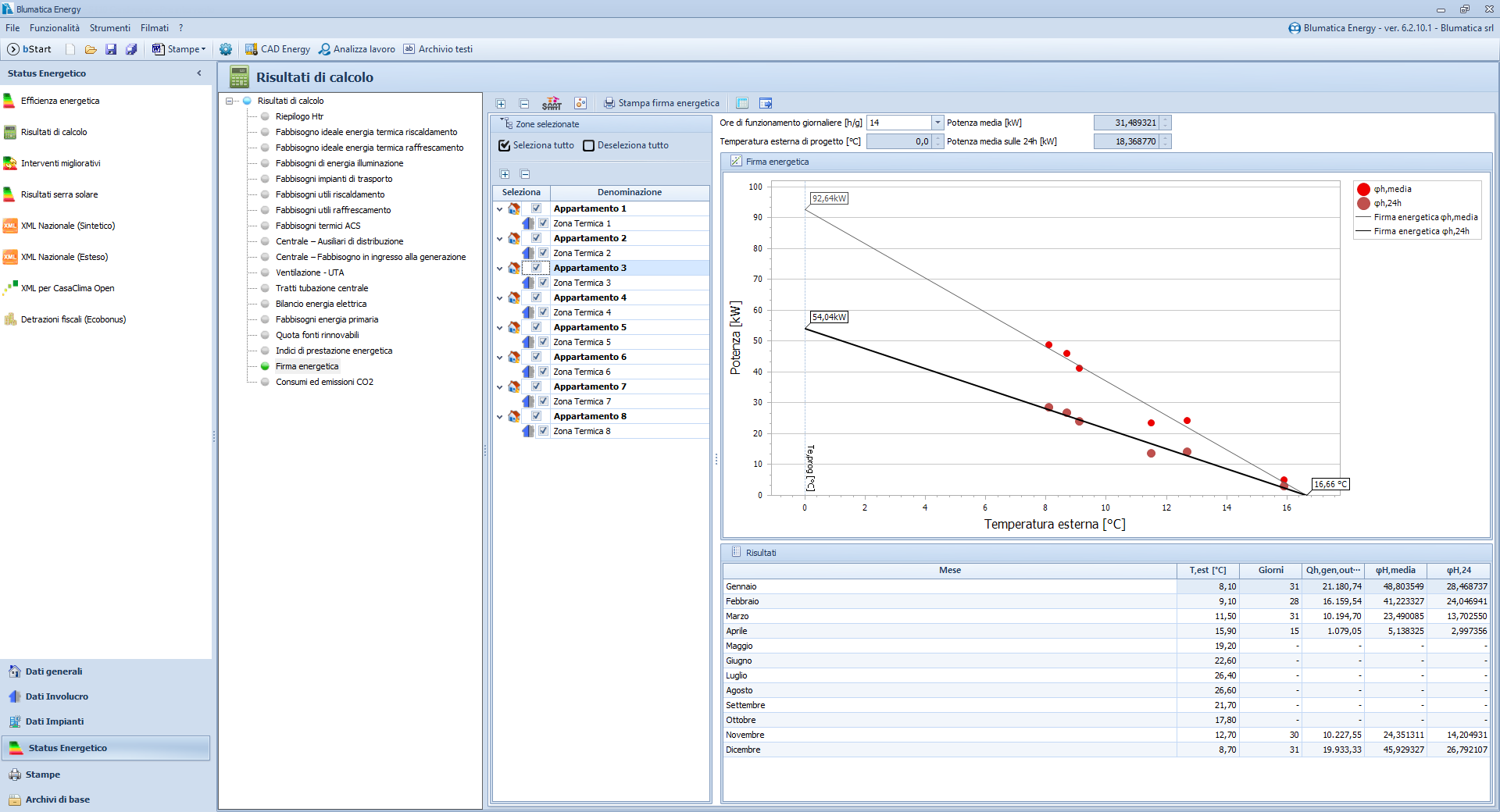Collapse the Status Energetico side panel
The image size is (1500, 812).
click(199, 73)
